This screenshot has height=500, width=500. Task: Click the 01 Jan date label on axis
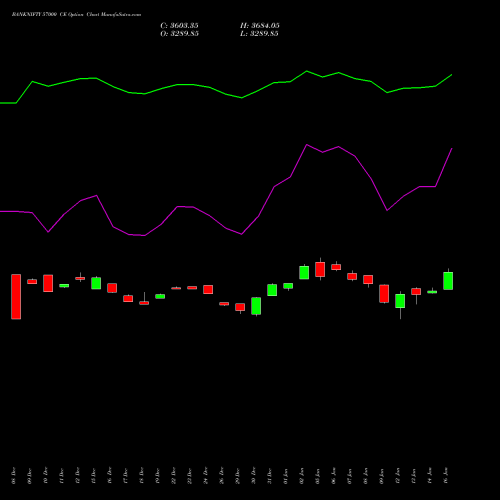point(286,476)
